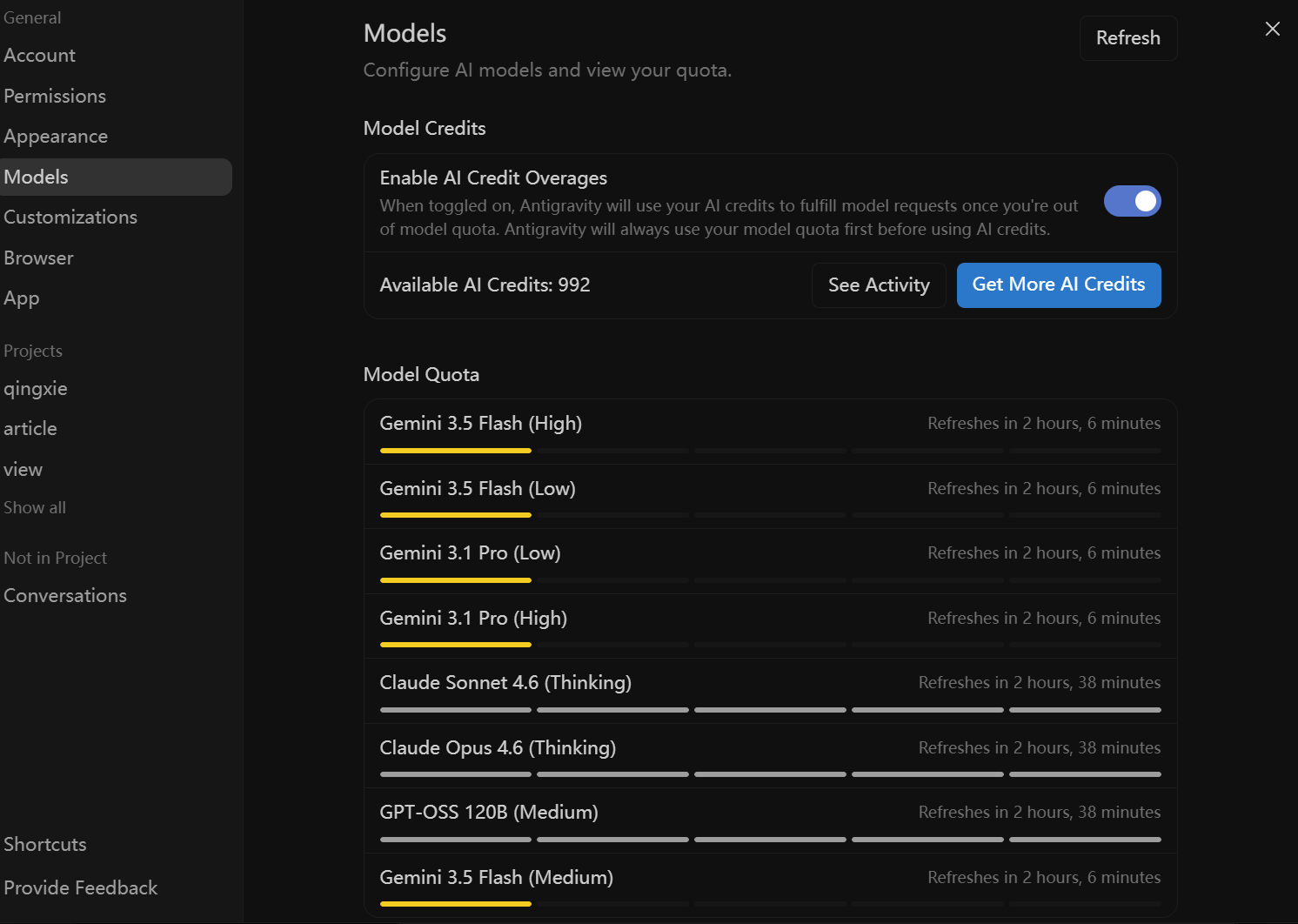Open Conversations under Not in Project
This screenshot has height=924, width=1298.
click(65, 595)
